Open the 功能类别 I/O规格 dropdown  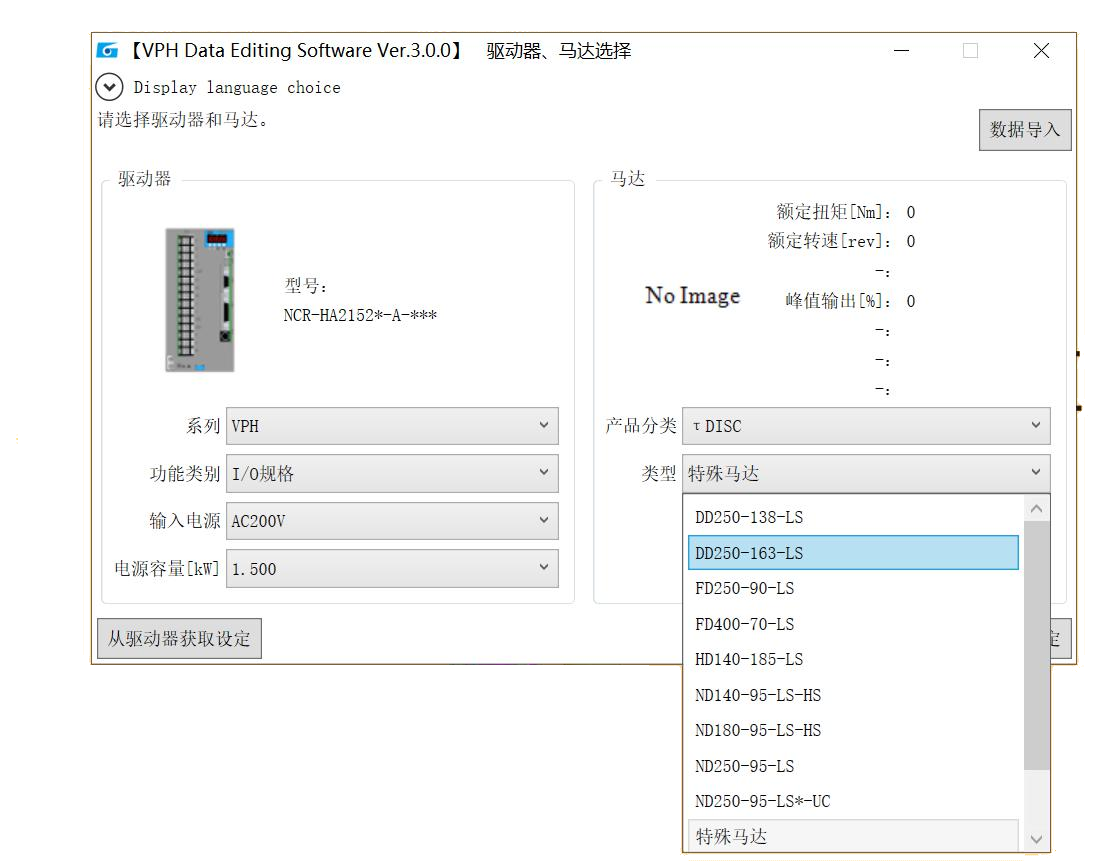coord(392,474)
